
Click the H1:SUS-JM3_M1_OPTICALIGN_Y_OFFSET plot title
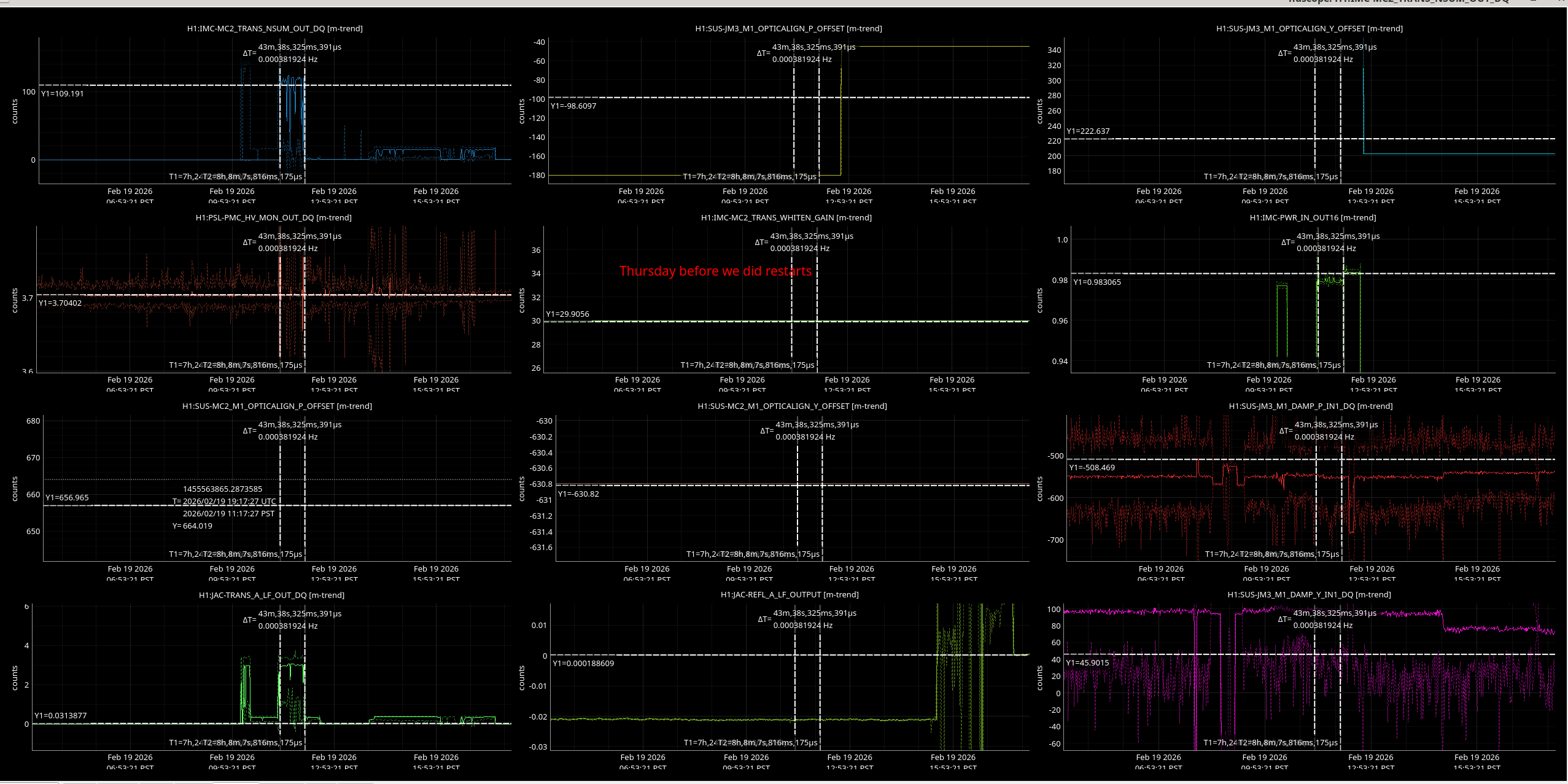[x=1309, y=29]
